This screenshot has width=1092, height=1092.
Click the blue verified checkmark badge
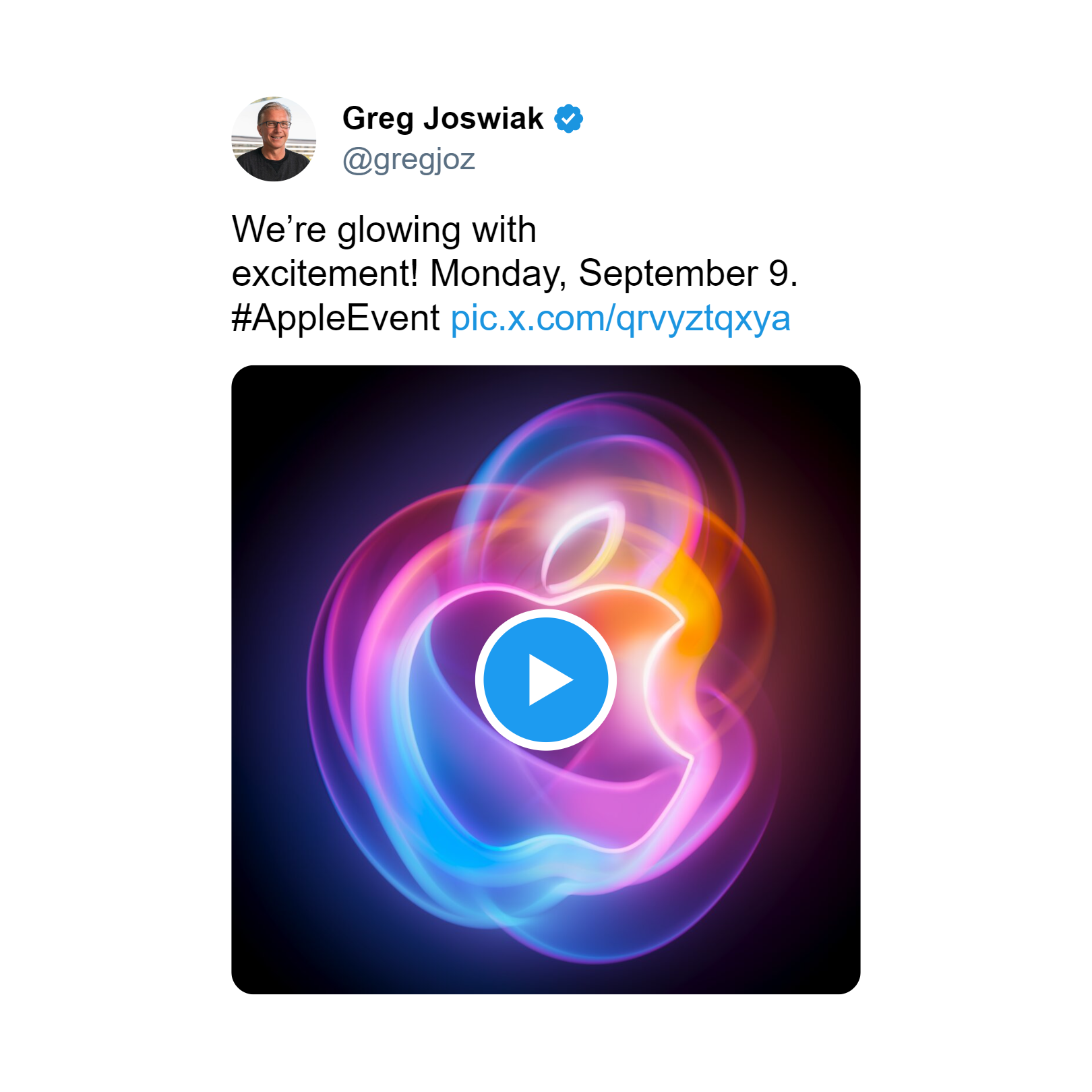pyautogui.click(x=569, y=119)
